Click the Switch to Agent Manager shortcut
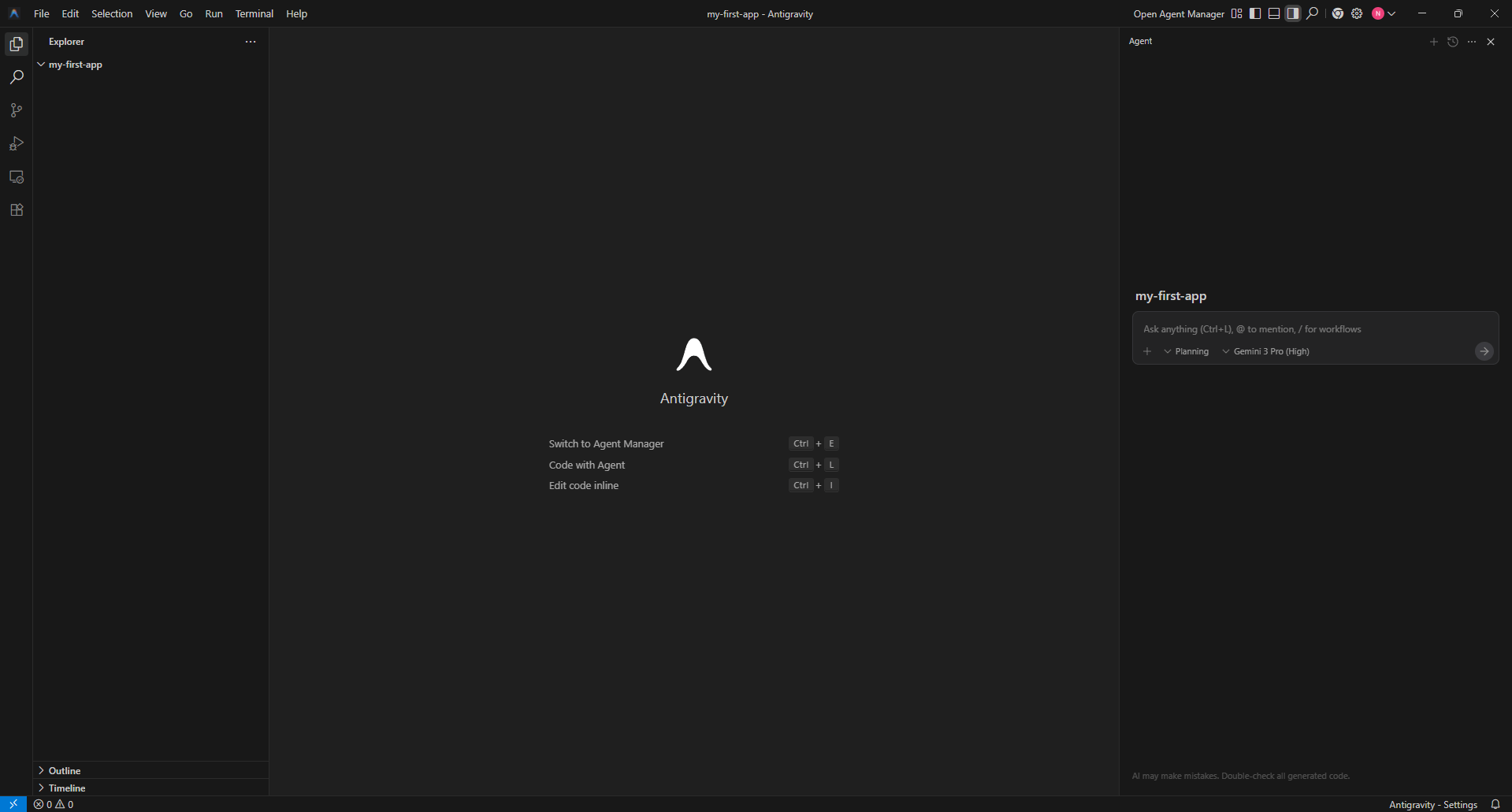Viewport: 1512px width, 812px height. coord(606,443)
